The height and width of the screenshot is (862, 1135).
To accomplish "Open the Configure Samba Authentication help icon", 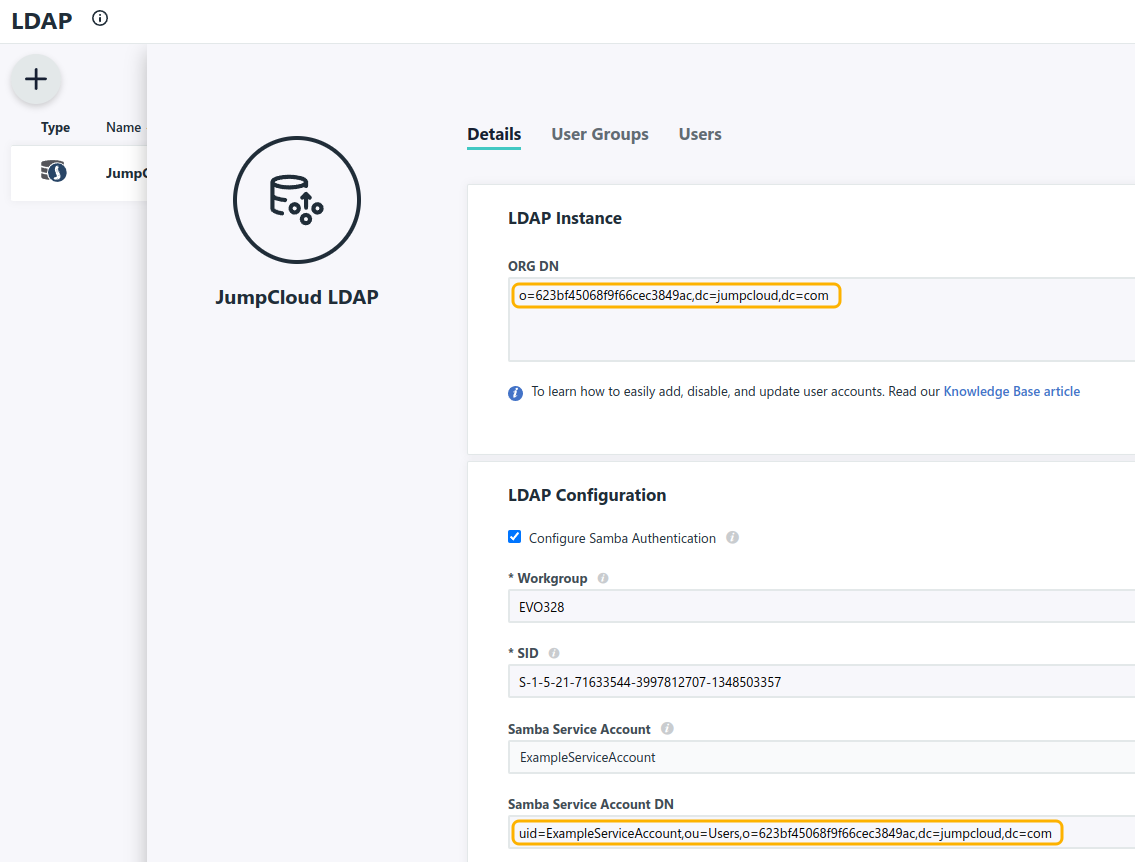I will [x=733, y=538].
